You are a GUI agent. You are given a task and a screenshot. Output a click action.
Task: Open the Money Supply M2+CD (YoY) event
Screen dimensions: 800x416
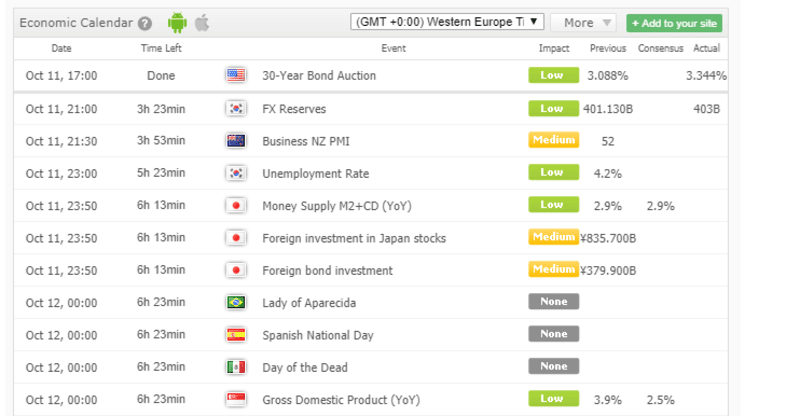pos(337,206)
